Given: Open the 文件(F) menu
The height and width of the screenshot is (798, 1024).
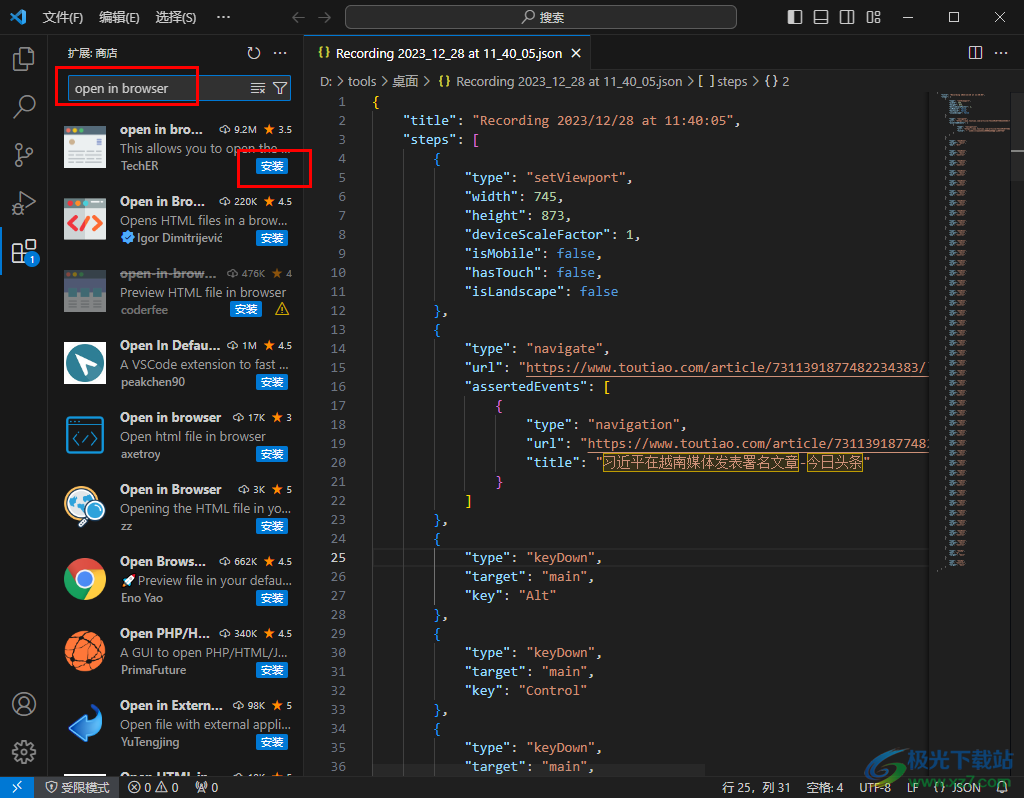Looking at the screenshot, I should (63, 17).
